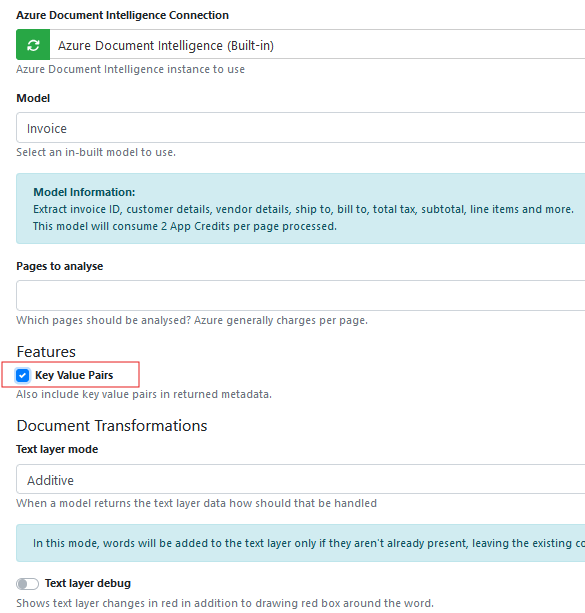Click the Azure Document Intelligence Connection label
Image resolution: width=585 pixels, height=613 pixels.
pos(122,15)
